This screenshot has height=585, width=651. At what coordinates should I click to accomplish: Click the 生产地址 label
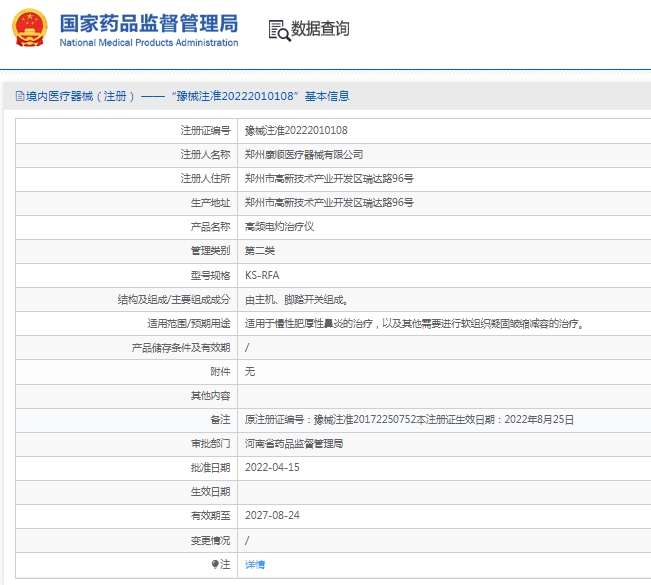pyautogui.click(x=210, y=203)
